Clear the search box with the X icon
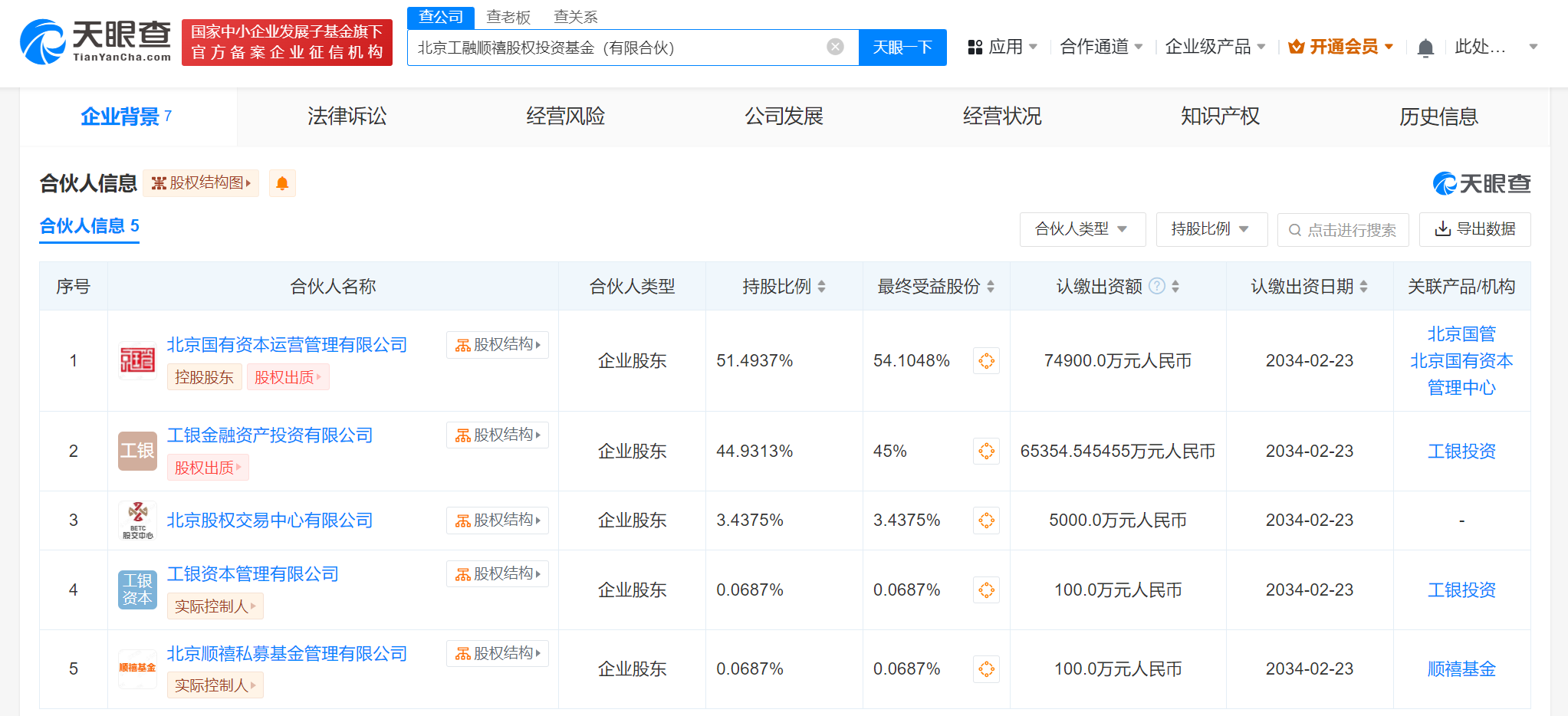The image size is (1568, 716). pyautogui.click(x=835, y=47)
